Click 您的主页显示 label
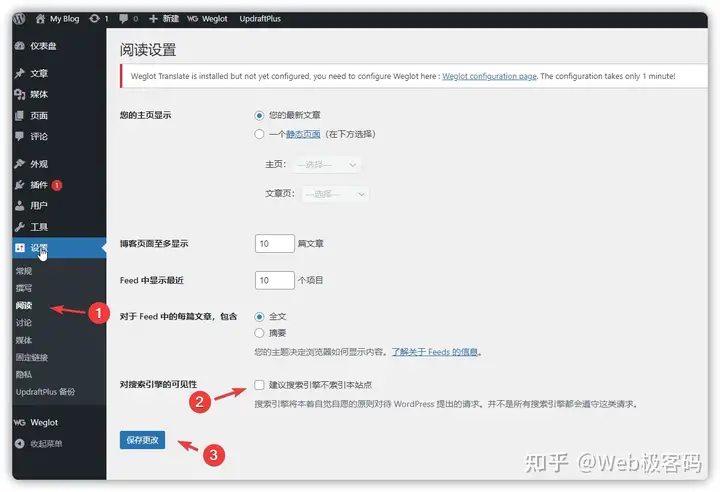The image size is (720, 492). coord(146,115)
